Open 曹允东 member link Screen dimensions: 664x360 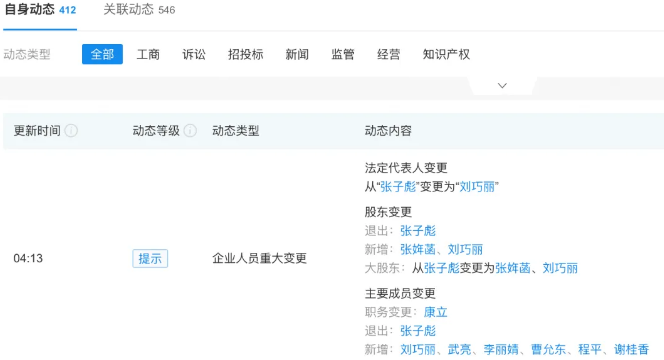(x=548, y=349)
